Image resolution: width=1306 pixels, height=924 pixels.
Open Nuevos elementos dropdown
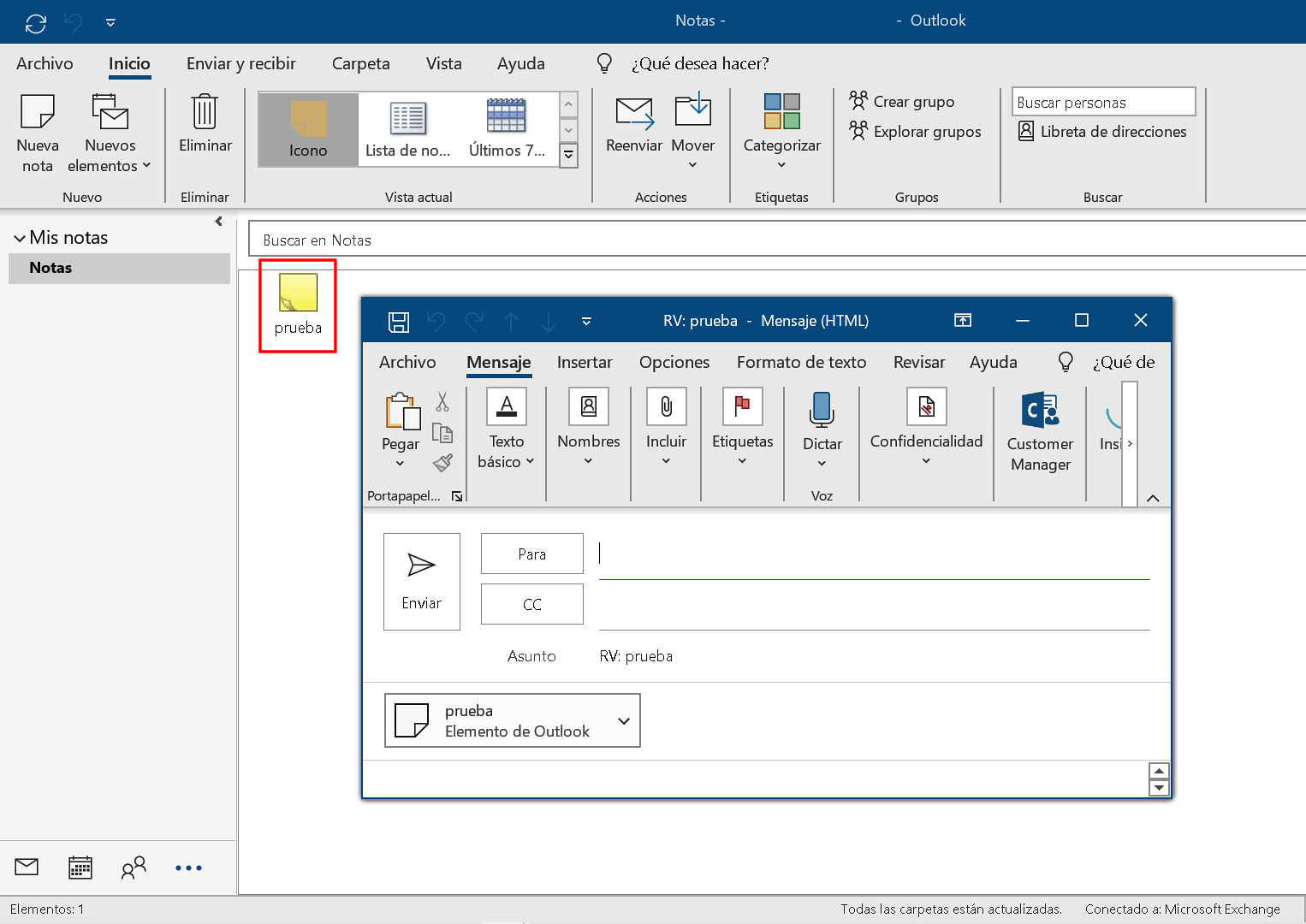[110, 133]
